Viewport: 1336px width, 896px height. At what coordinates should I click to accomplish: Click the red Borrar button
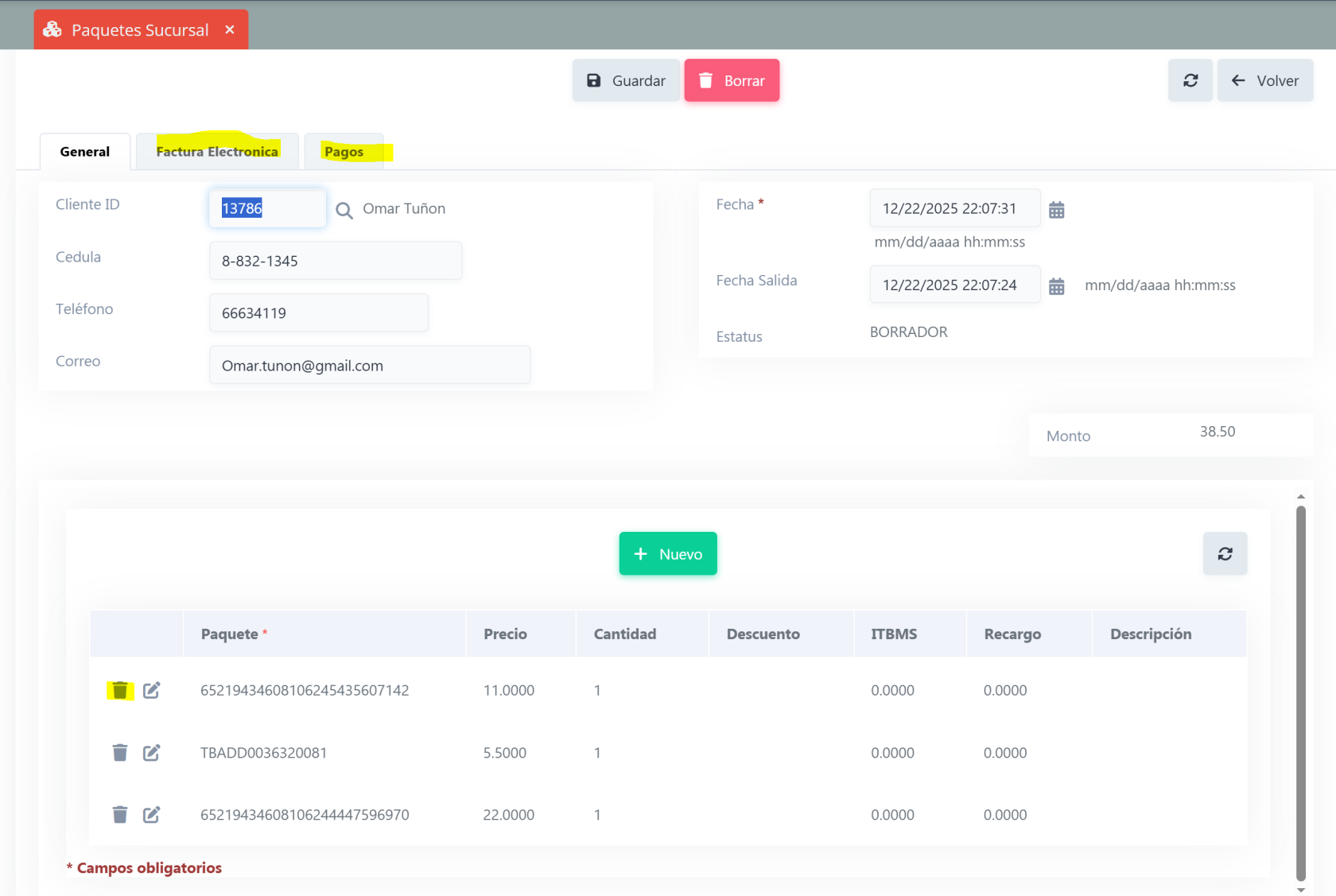732,80
